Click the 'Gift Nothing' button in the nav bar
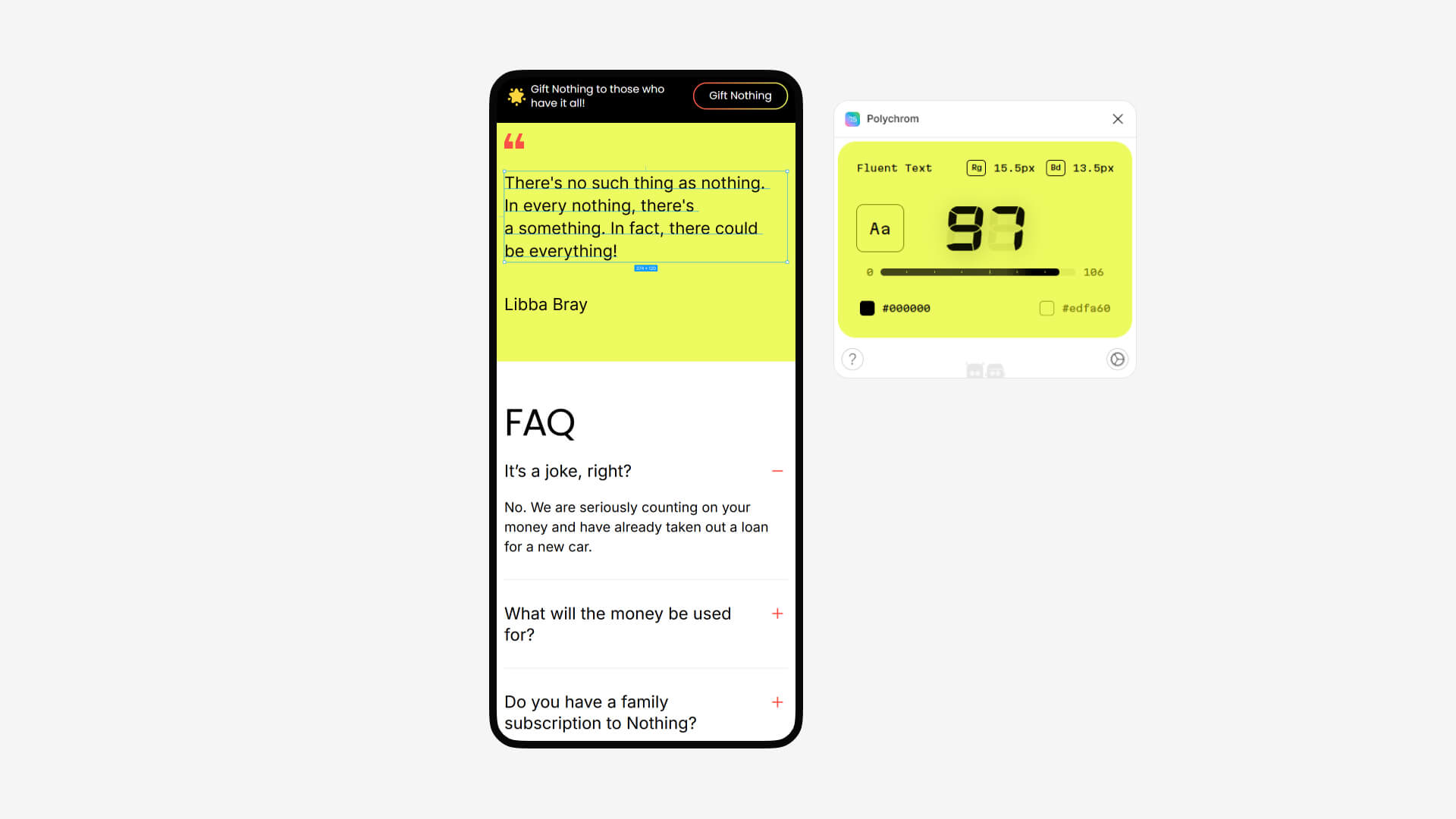The width and height of the screenshot is (1456, 819). pos(740,95)
